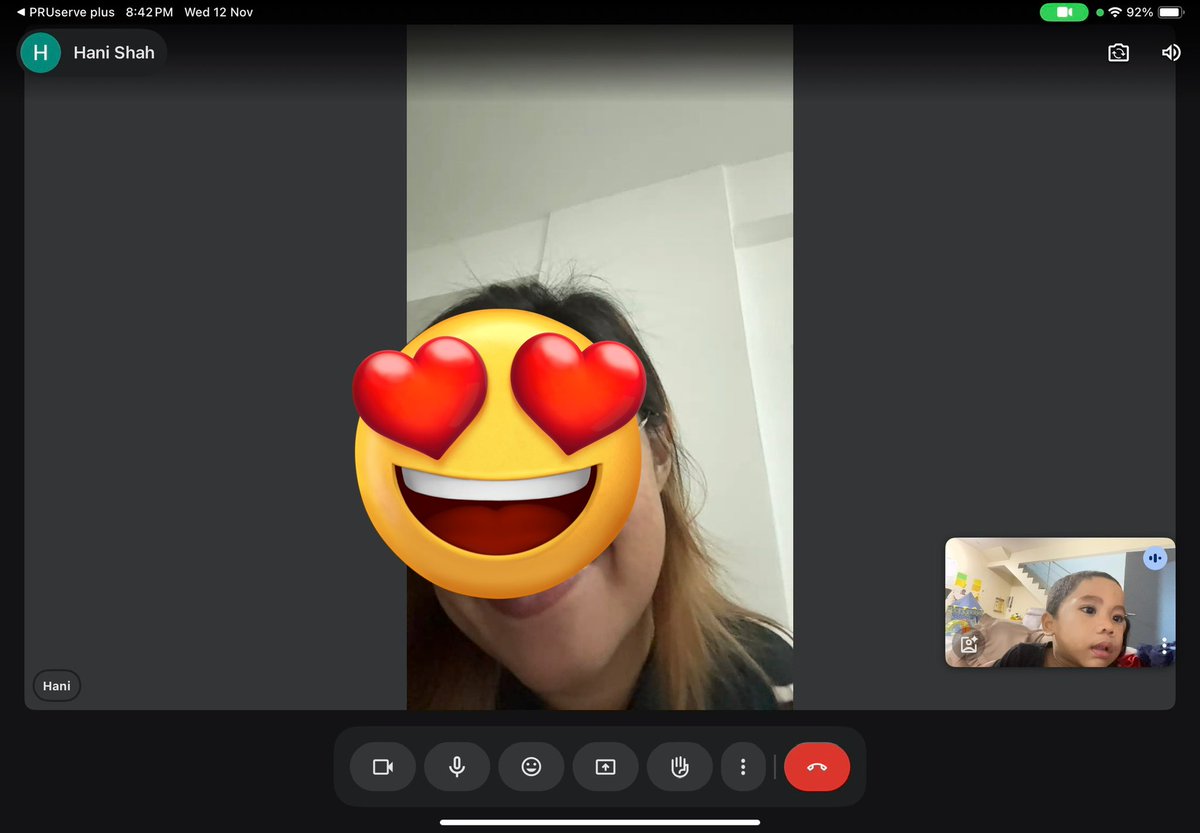Tap the self-view video thumbnail
This screenshot has height=833, width=1200.
[x=1060, y=602]
